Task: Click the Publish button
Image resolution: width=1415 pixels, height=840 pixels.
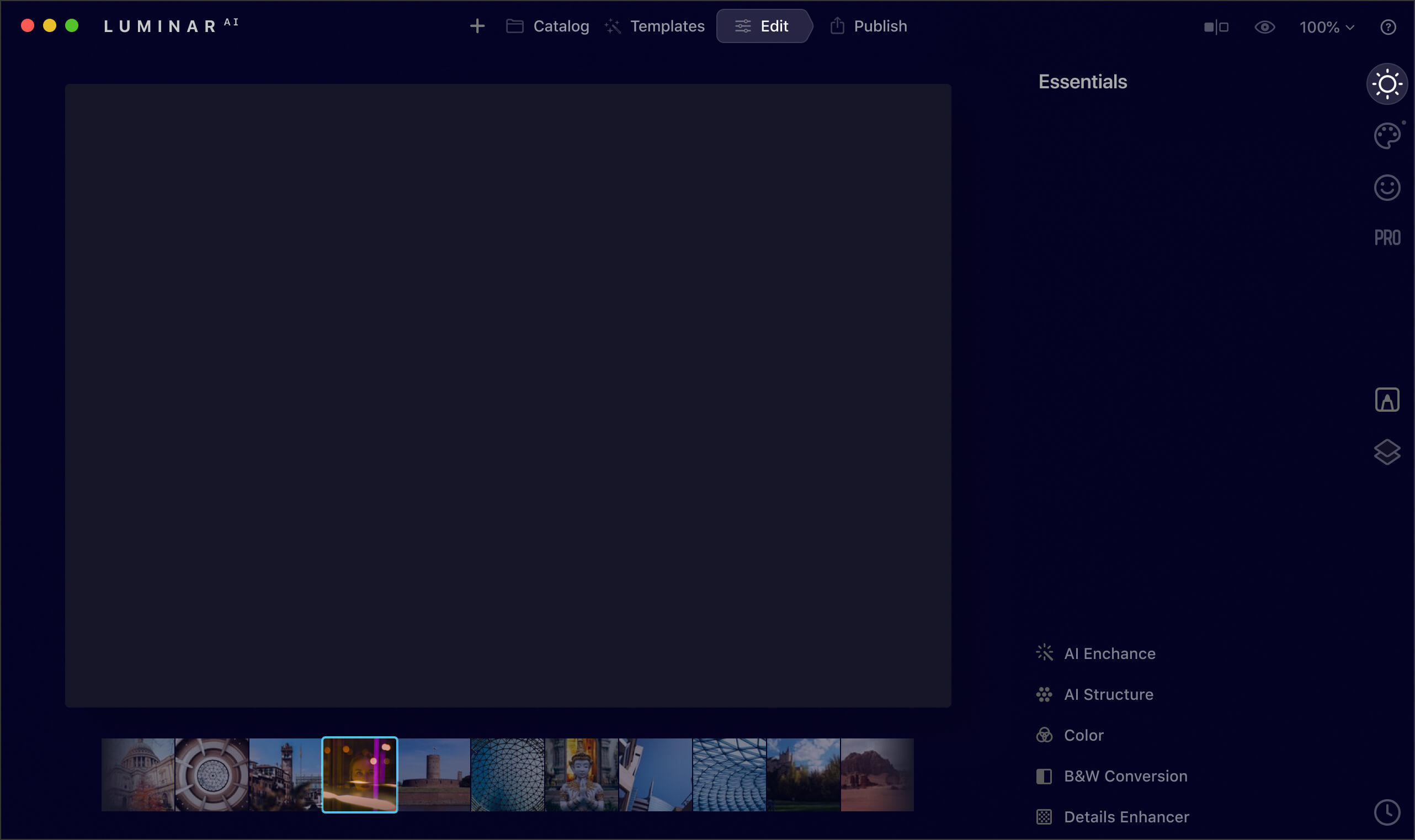Action: [x=867, y=26]
